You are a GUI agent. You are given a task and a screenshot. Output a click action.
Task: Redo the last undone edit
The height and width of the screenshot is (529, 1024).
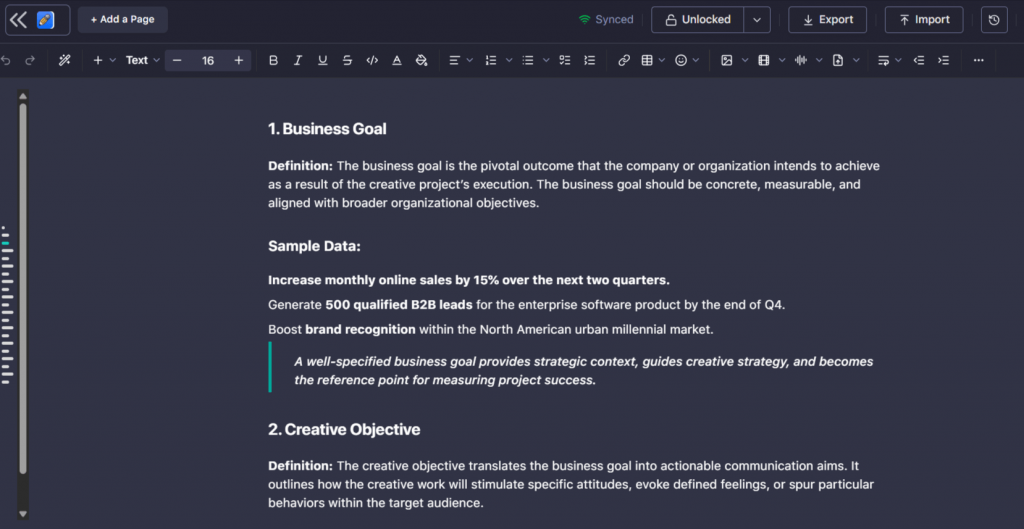pyautogui.click(x=30, y=60)
